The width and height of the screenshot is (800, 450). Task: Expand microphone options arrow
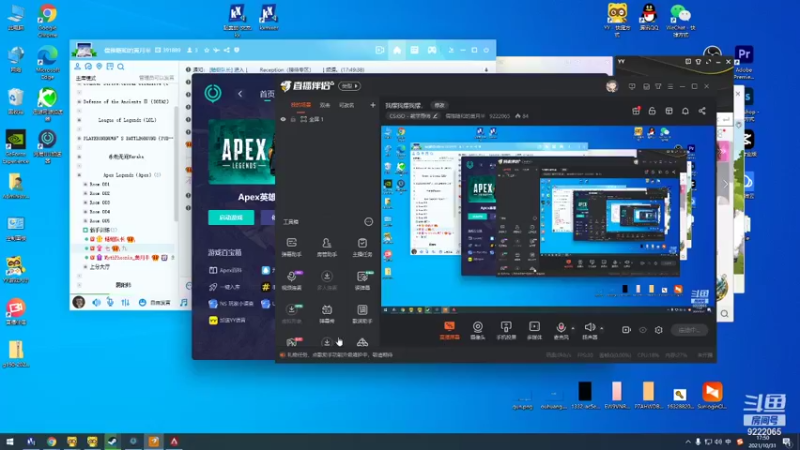tap(573, 328)
